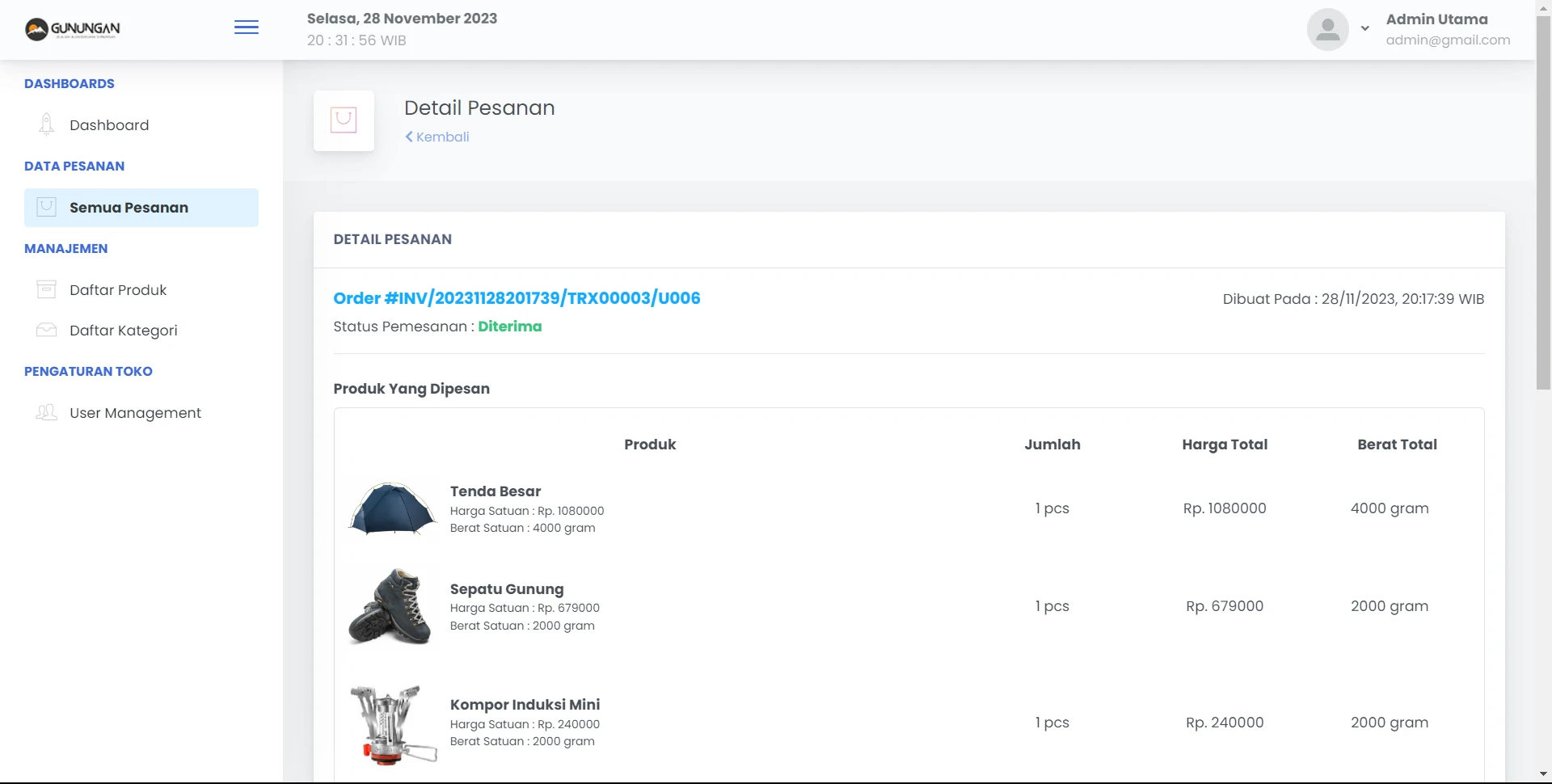Viewport: 1552px width, 784px height.
Task: Toggle the hamburger sidebar menu
Action: [x=247, y=27]
